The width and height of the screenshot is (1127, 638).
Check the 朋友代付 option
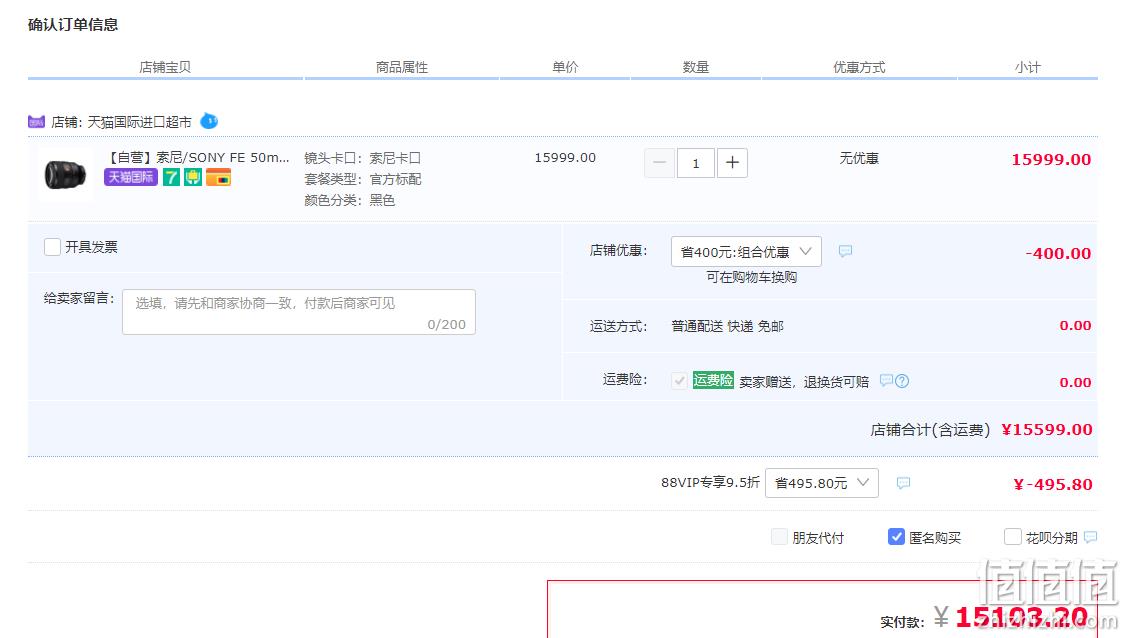pyautogui.click(x=779, y=537)
